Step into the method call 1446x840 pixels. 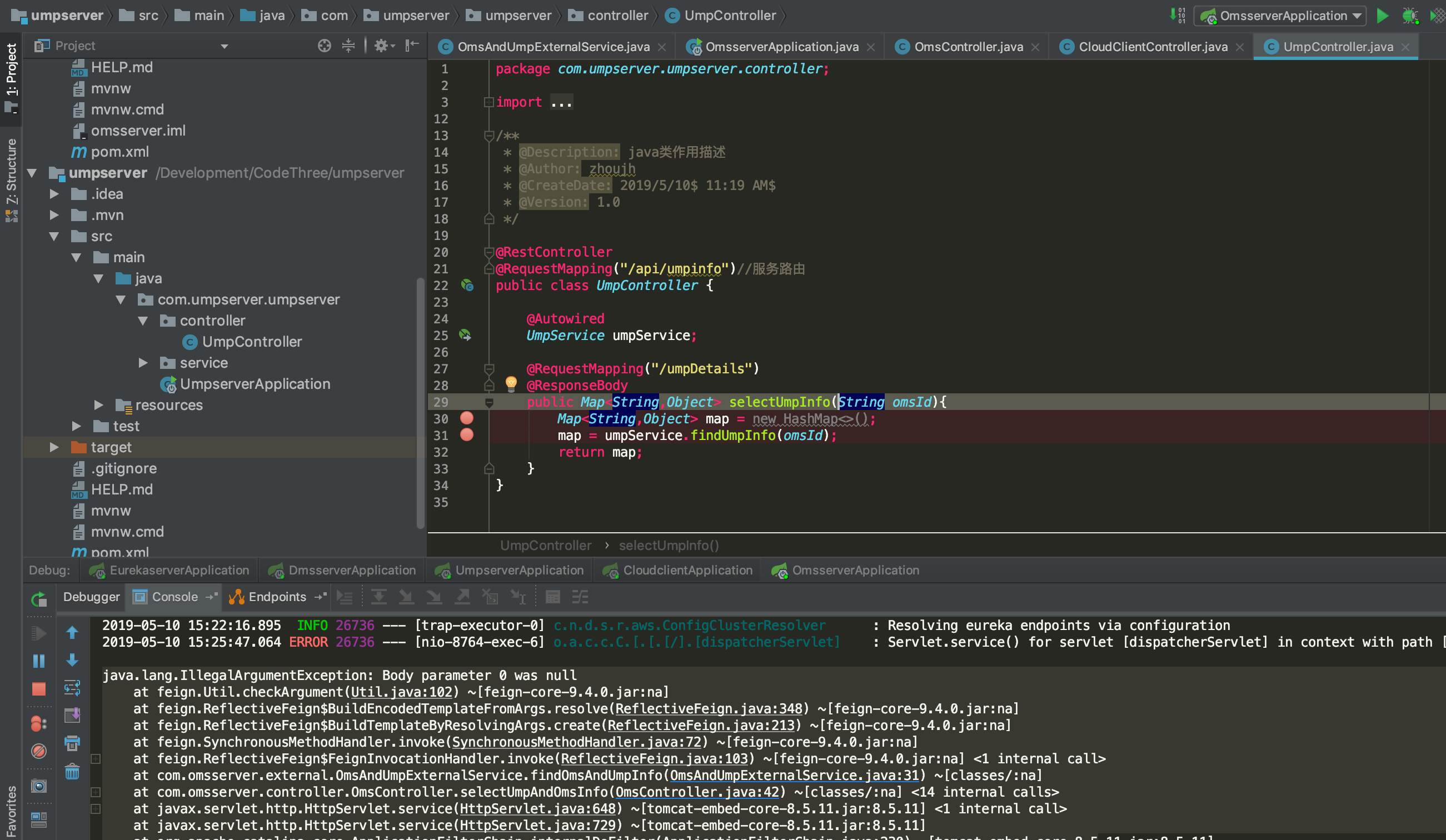(406, 597)
